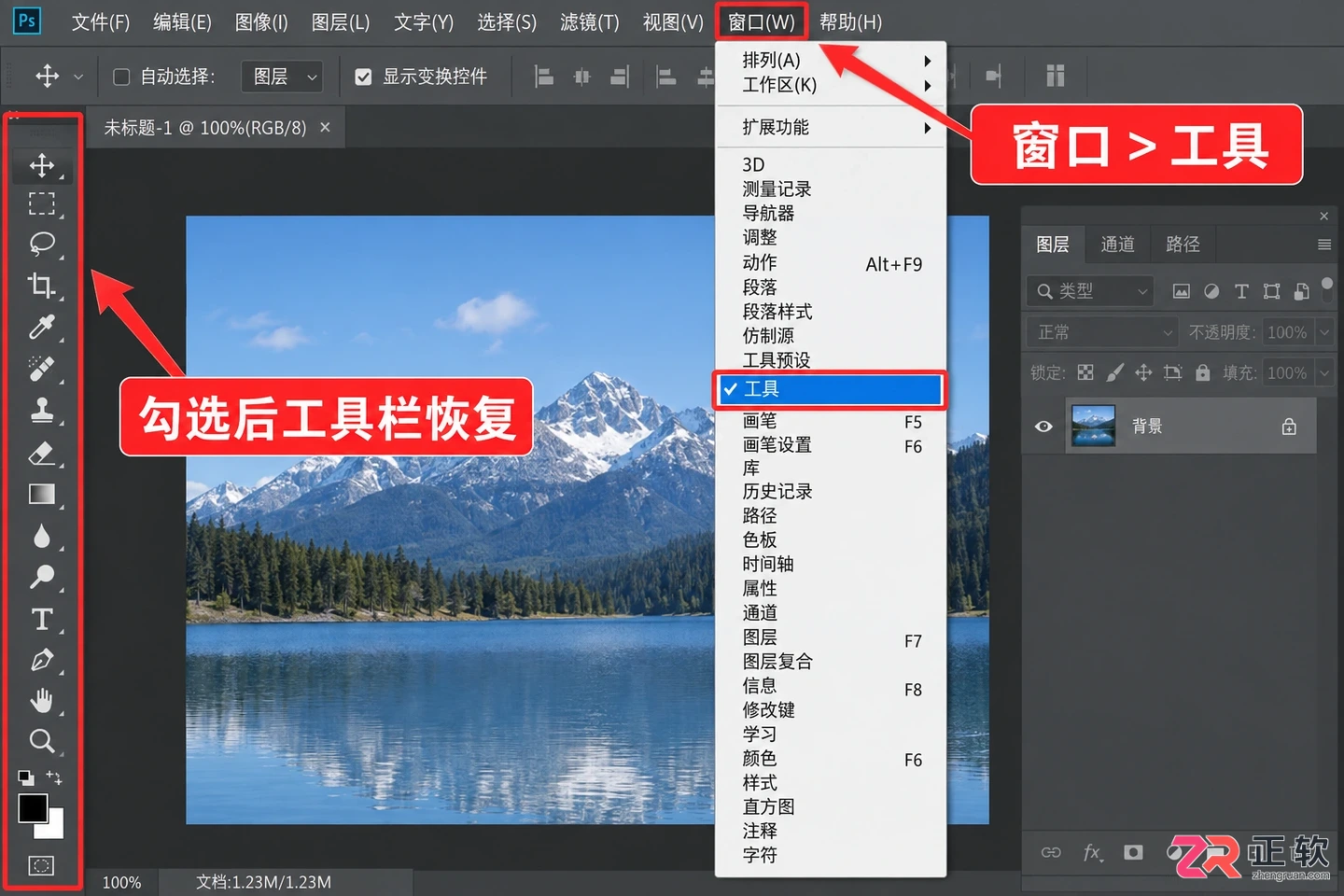The width and height of the screenshot is (1344, 896).
Task: Select the Blur droplet tool
Action: tap(41, 536)
